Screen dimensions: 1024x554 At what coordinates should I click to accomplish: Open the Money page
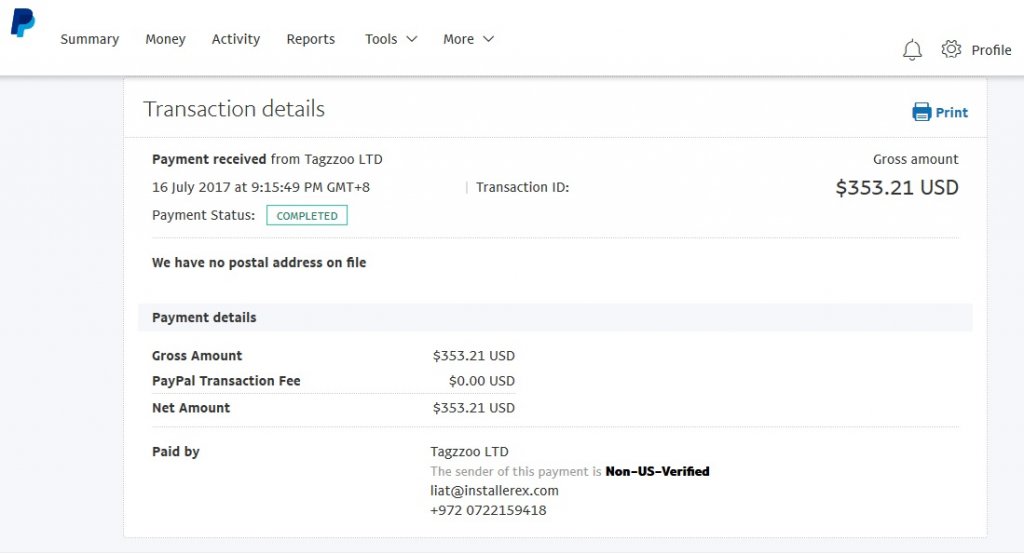click(x=165, y=39)
